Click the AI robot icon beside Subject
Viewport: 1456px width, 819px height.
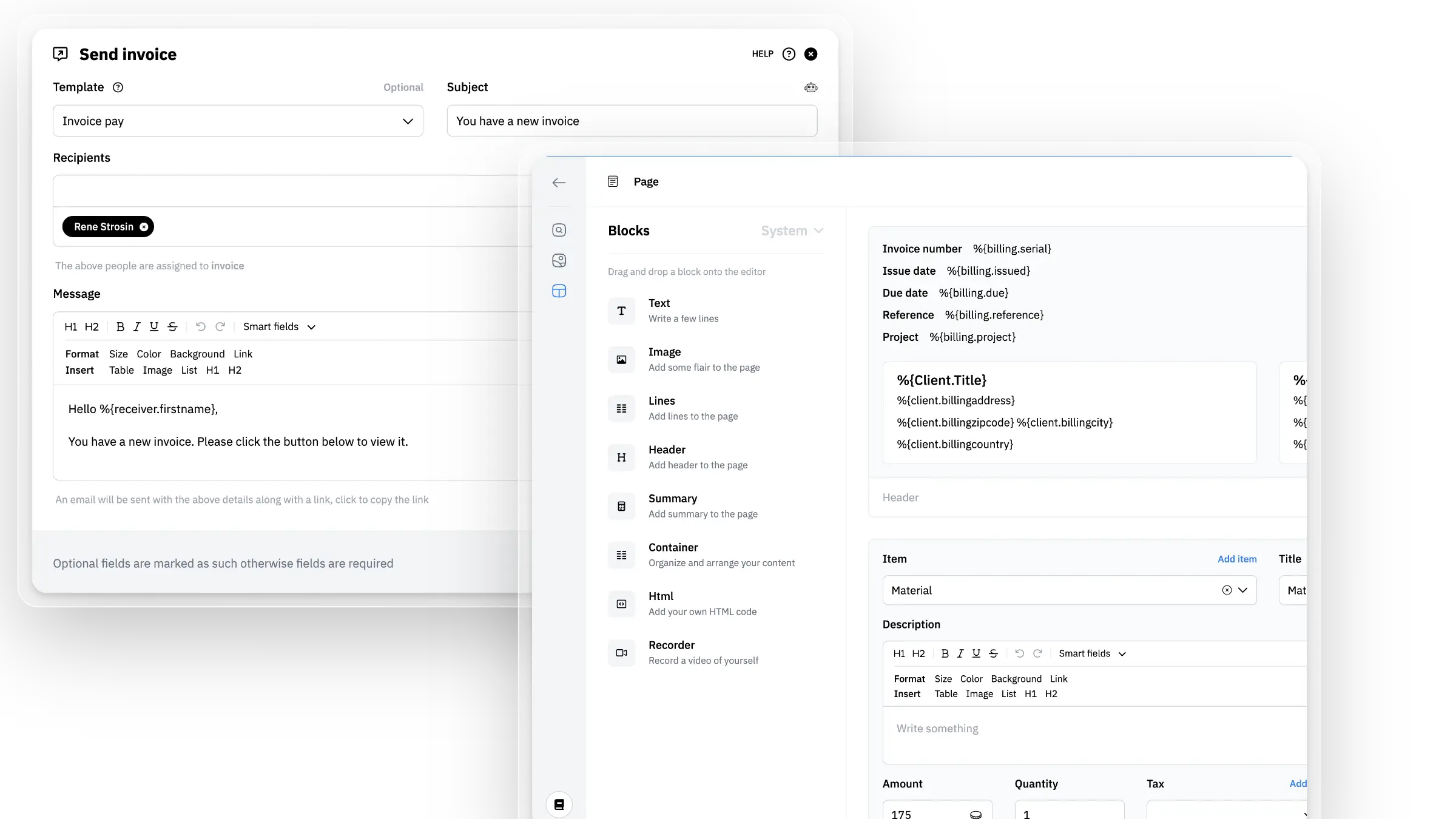pos(811,87)
